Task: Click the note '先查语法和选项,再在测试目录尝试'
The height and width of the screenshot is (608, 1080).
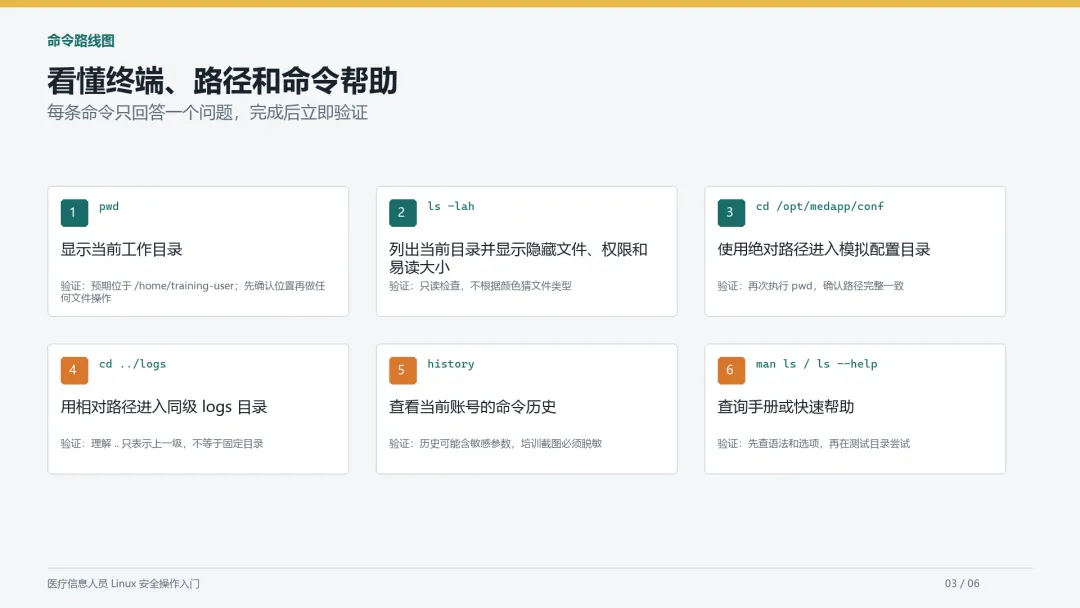Action: pyautogui.click(x=813, y=443)
